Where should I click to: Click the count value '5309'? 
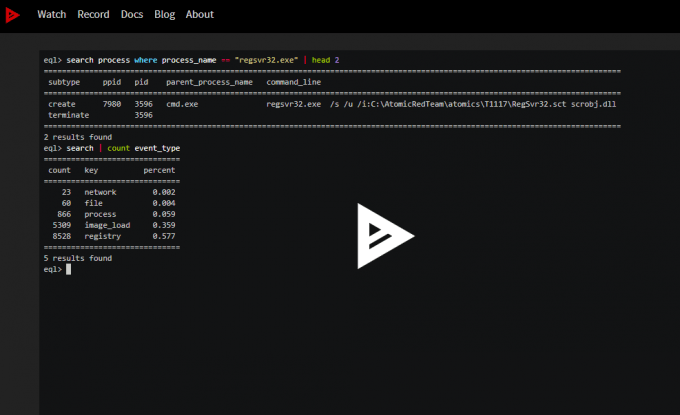tap(62, 225)
